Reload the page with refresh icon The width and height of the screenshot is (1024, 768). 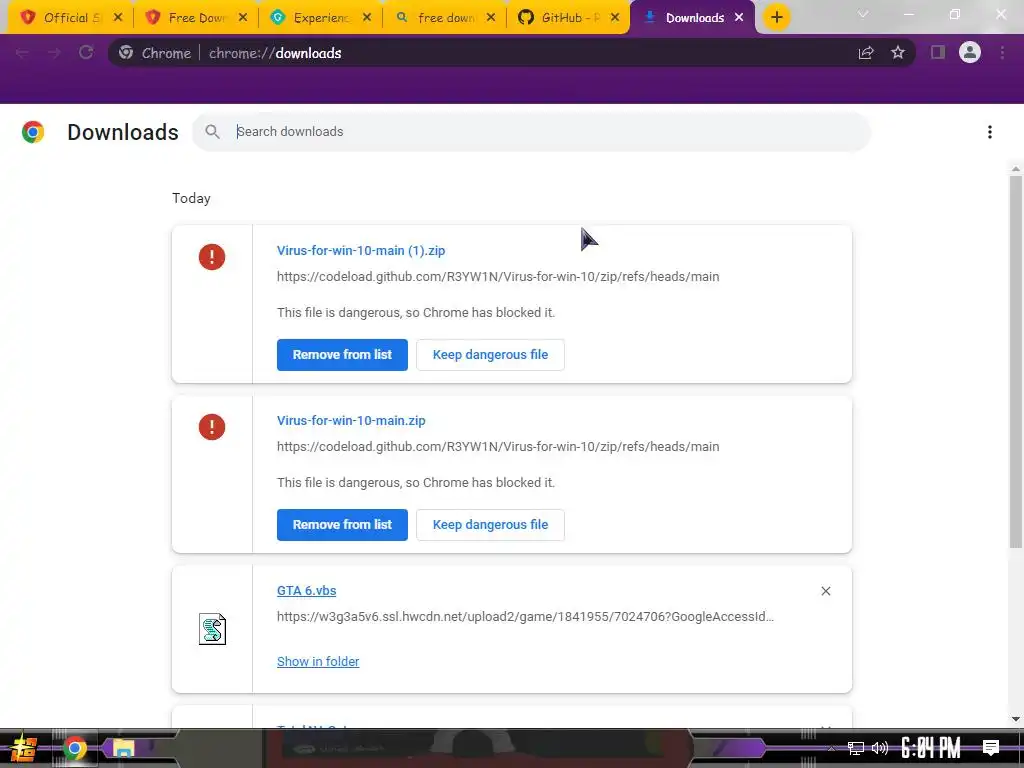tap(86, 52)
